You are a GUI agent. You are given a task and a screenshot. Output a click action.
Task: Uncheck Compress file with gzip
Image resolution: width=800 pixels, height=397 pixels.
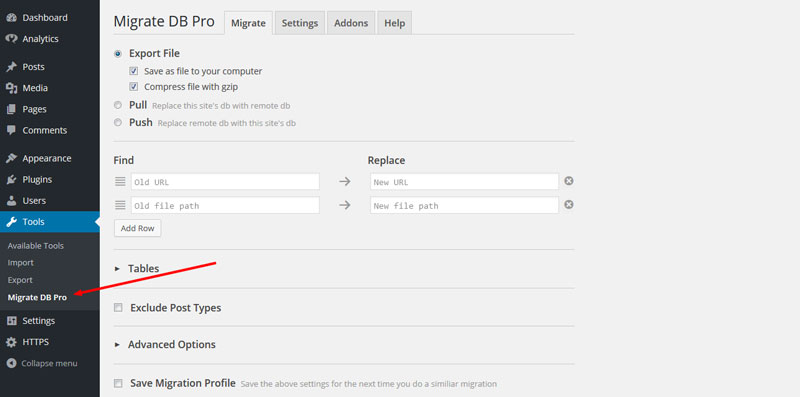(134, 87)
